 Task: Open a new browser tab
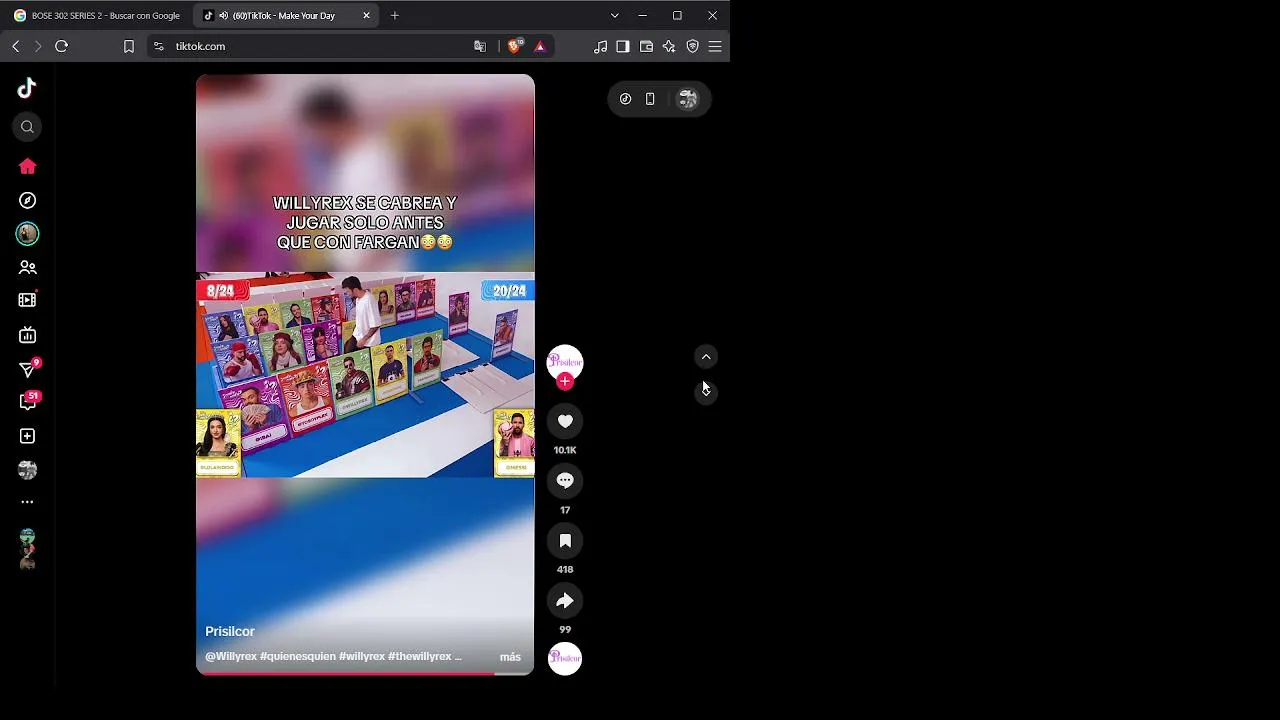click(395, 16)
